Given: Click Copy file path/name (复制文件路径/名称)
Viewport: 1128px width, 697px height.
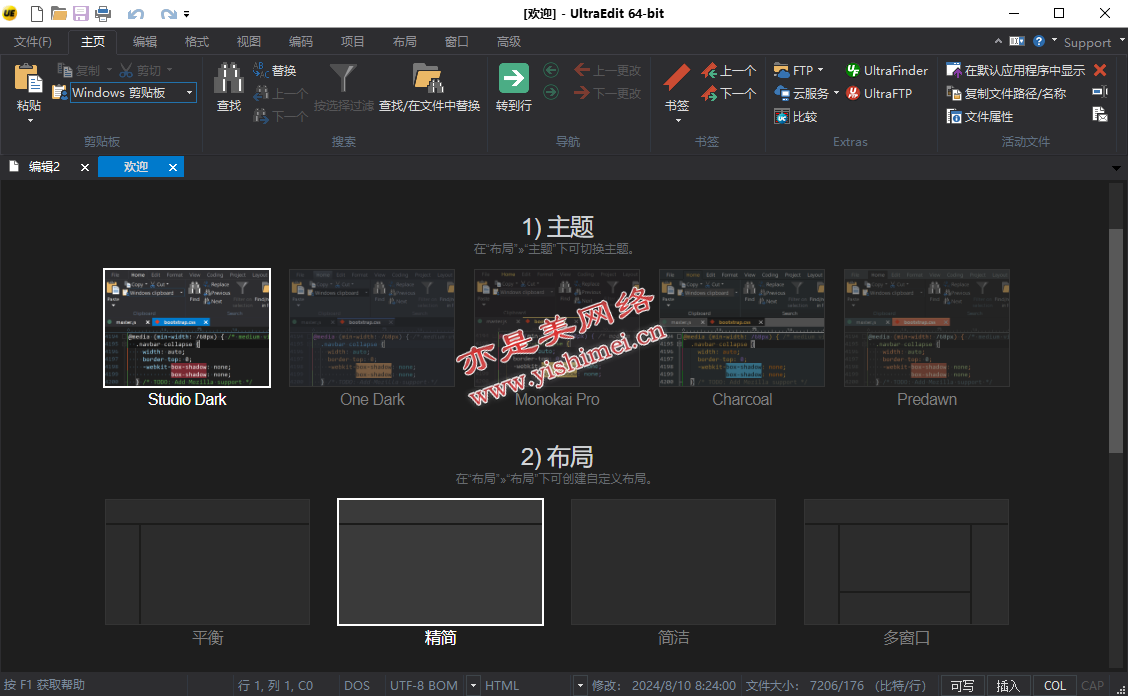Looking at the screenshot, I should pyautogui.click(x=1006, y=94).
